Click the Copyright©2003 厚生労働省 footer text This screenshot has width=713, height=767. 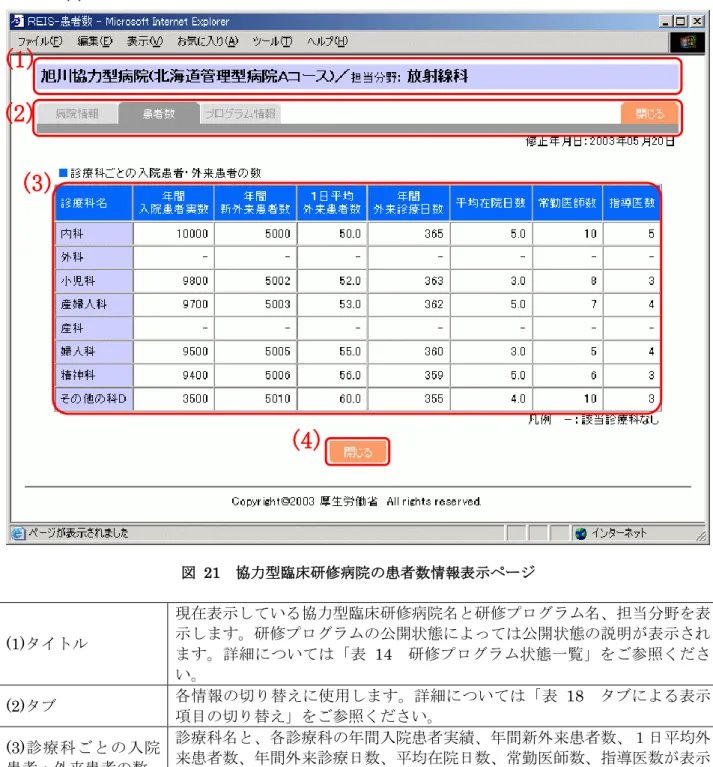(356, 501)
